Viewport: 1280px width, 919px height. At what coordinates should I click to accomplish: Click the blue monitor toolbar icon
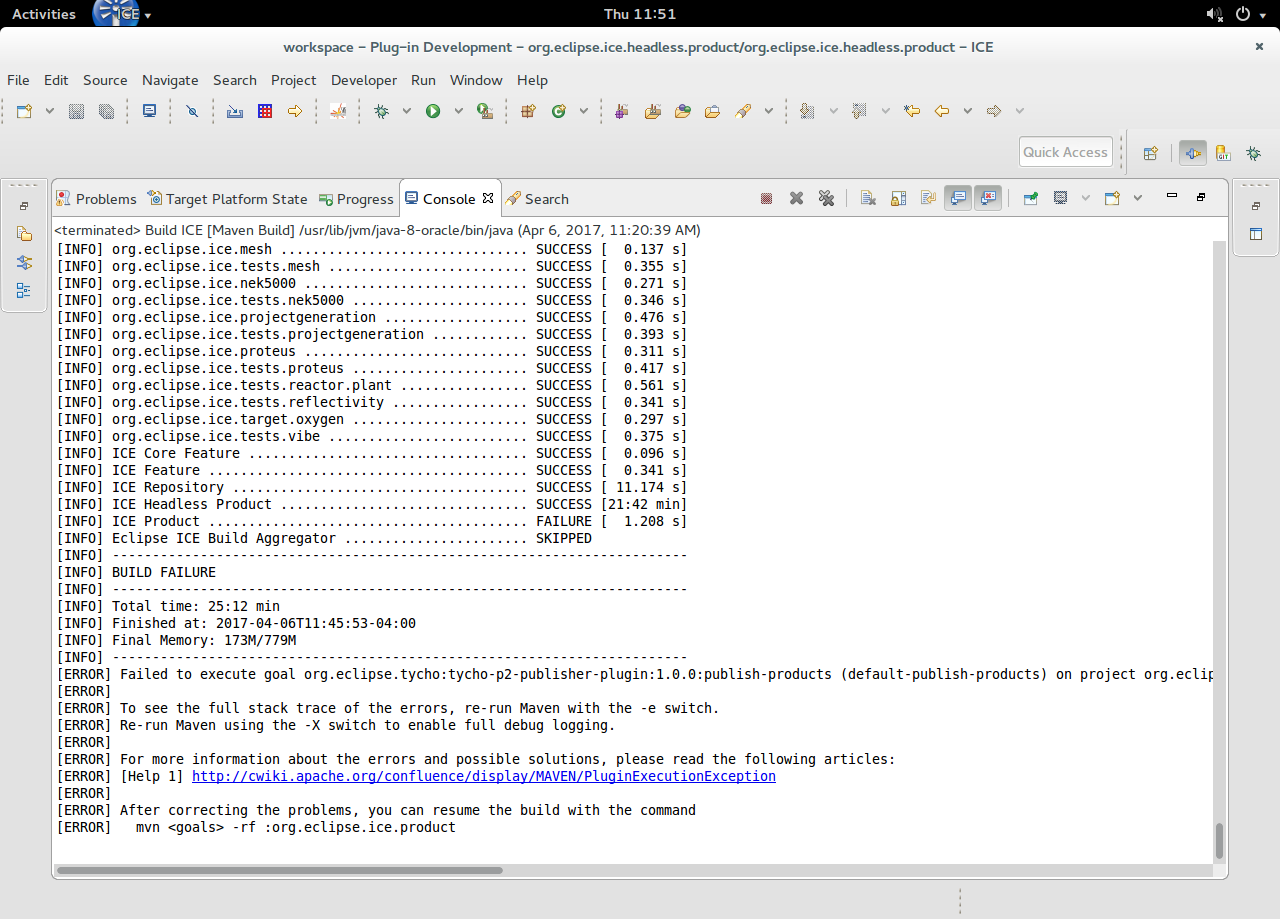point(149,111)
